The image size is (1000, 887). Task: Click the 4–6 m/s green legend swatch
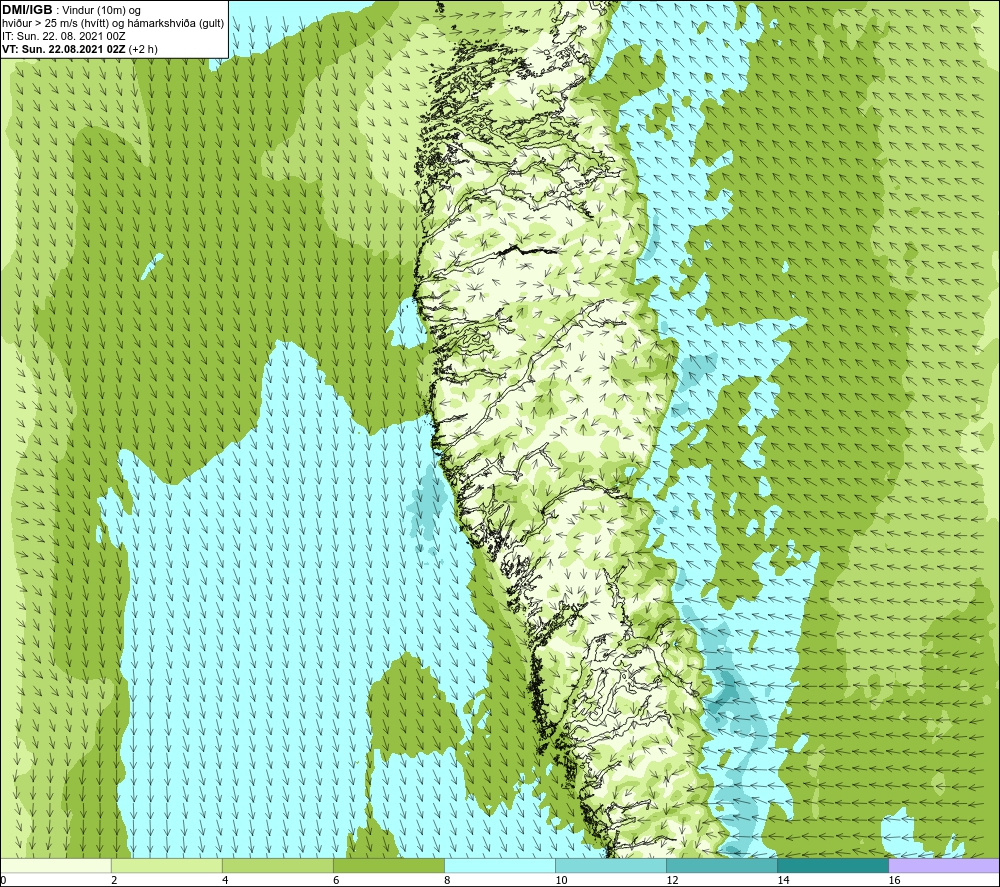point(277,866)
